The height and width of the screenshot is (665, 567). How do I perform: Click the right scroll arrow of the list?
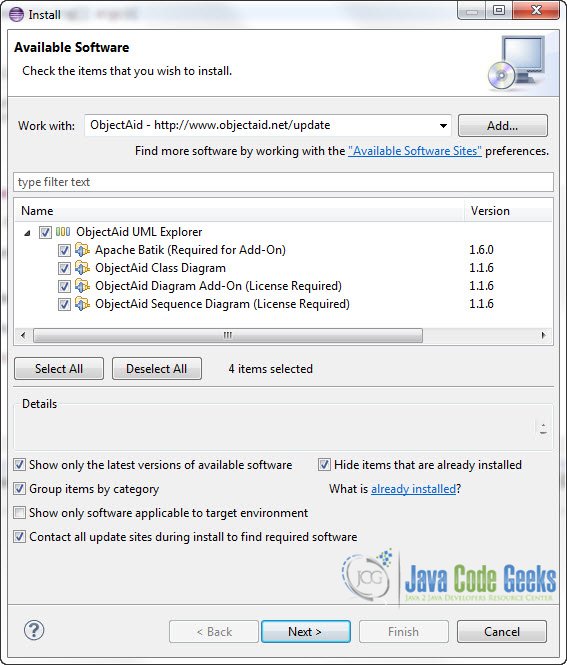click(x=543, y=335)
